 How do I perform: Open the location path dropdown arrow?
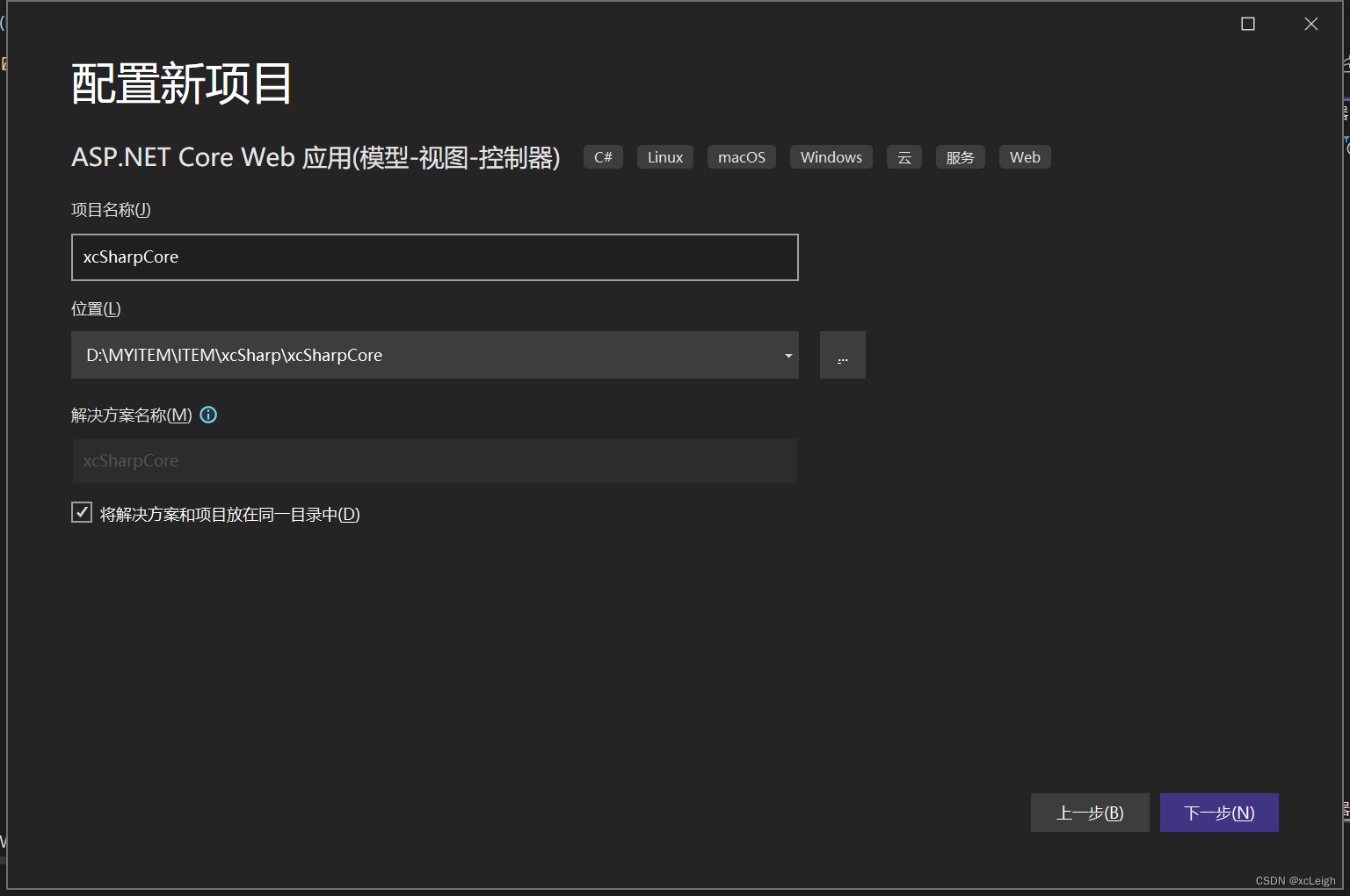(x=788, y=355)
